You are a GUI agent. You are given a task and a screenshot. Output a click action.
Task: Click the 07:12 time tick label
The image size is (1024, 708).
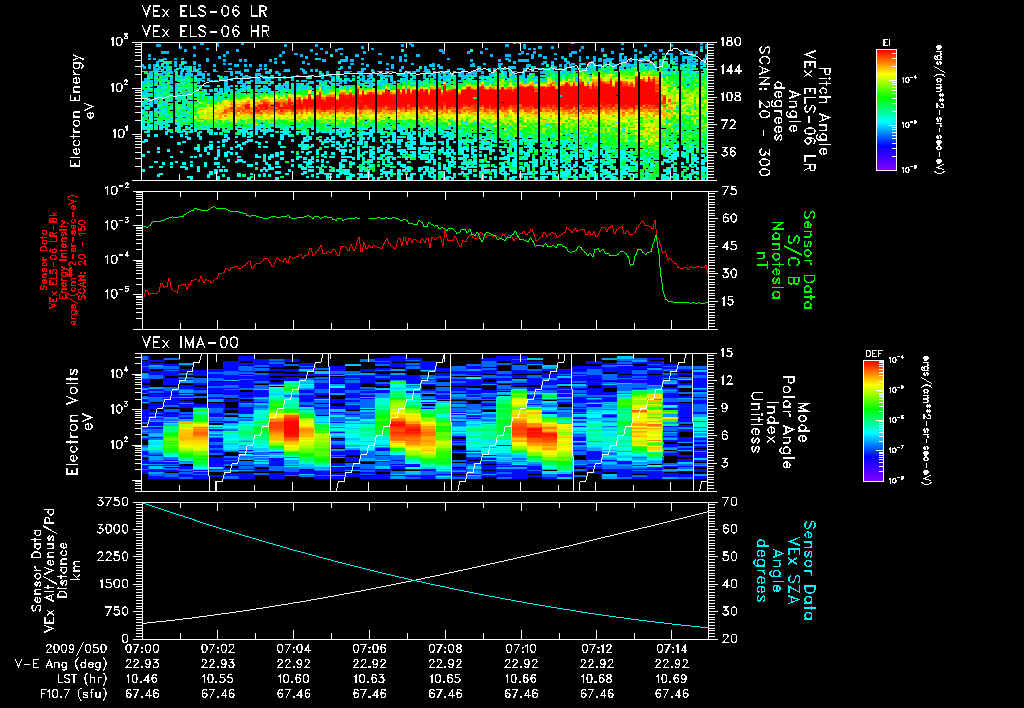click(596, 649)
